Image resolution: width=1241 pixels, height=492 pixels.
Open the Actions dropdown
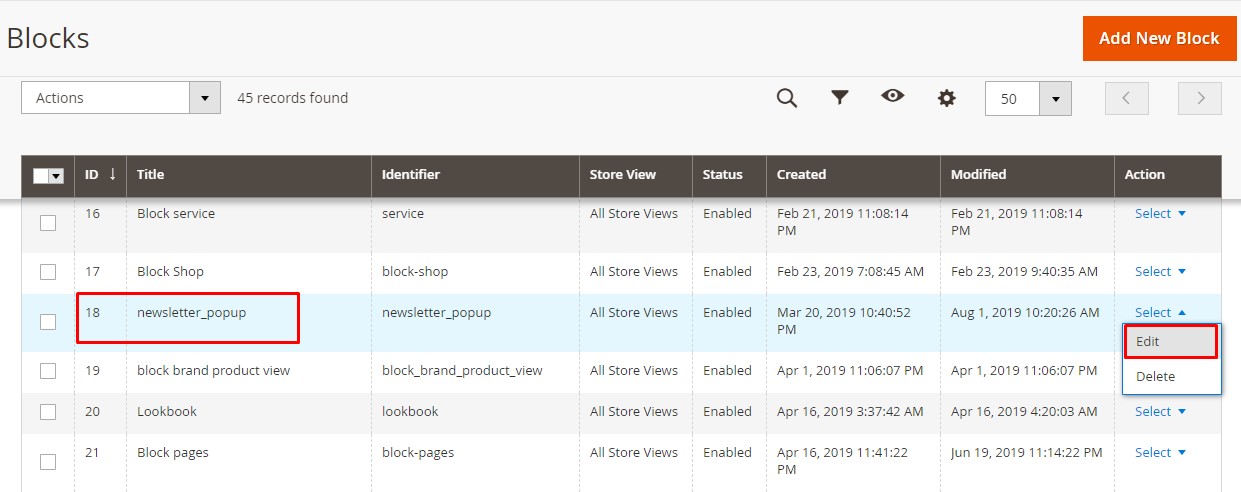(120, 98)
